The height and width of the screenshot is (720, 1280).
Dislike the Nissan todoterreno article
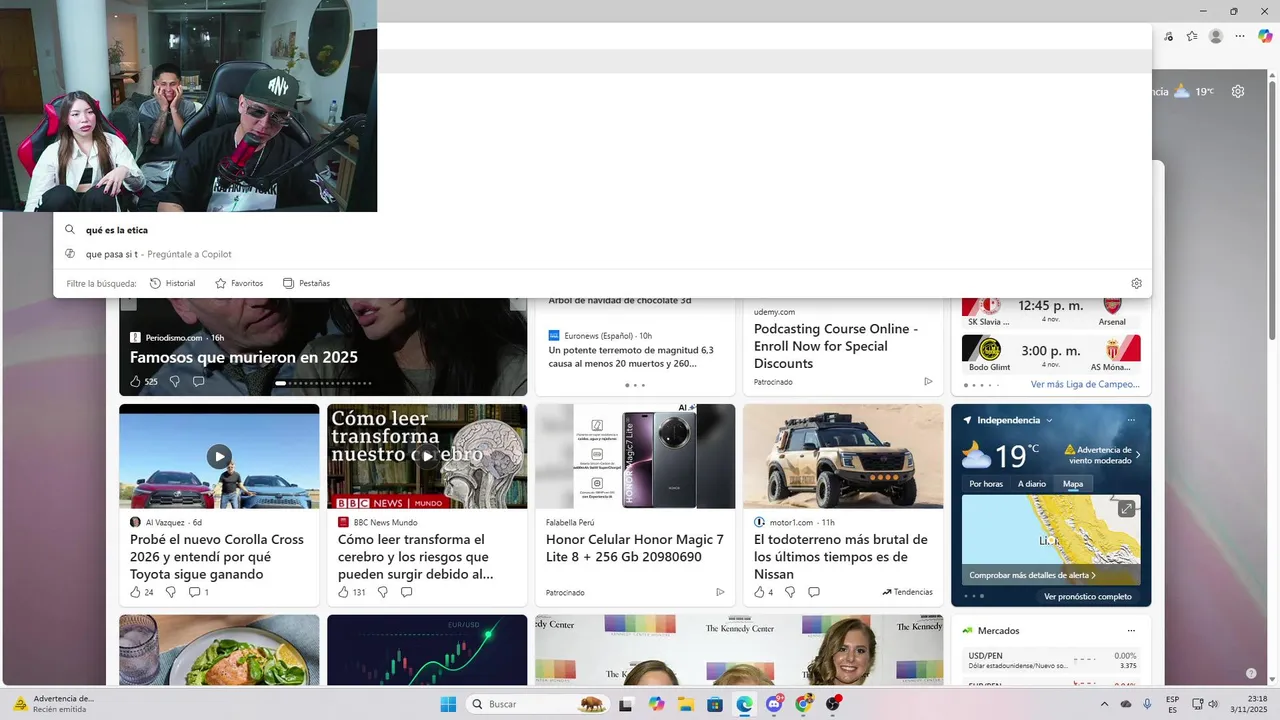[x=790, y=592]
